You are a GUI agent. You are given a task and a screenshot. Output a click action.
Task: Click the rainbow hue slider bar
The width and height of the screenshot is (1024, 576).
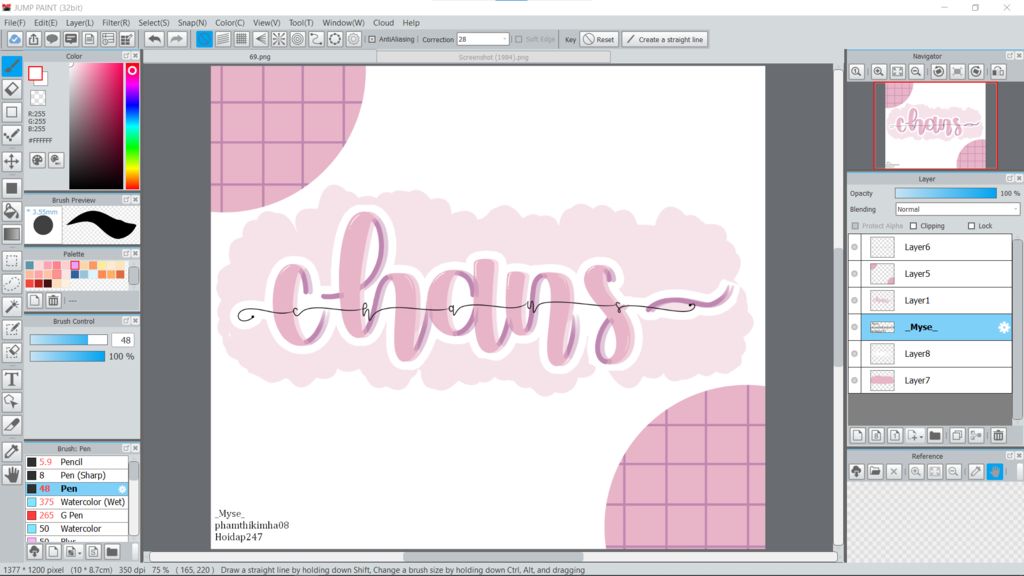click(x=132, y=126)
